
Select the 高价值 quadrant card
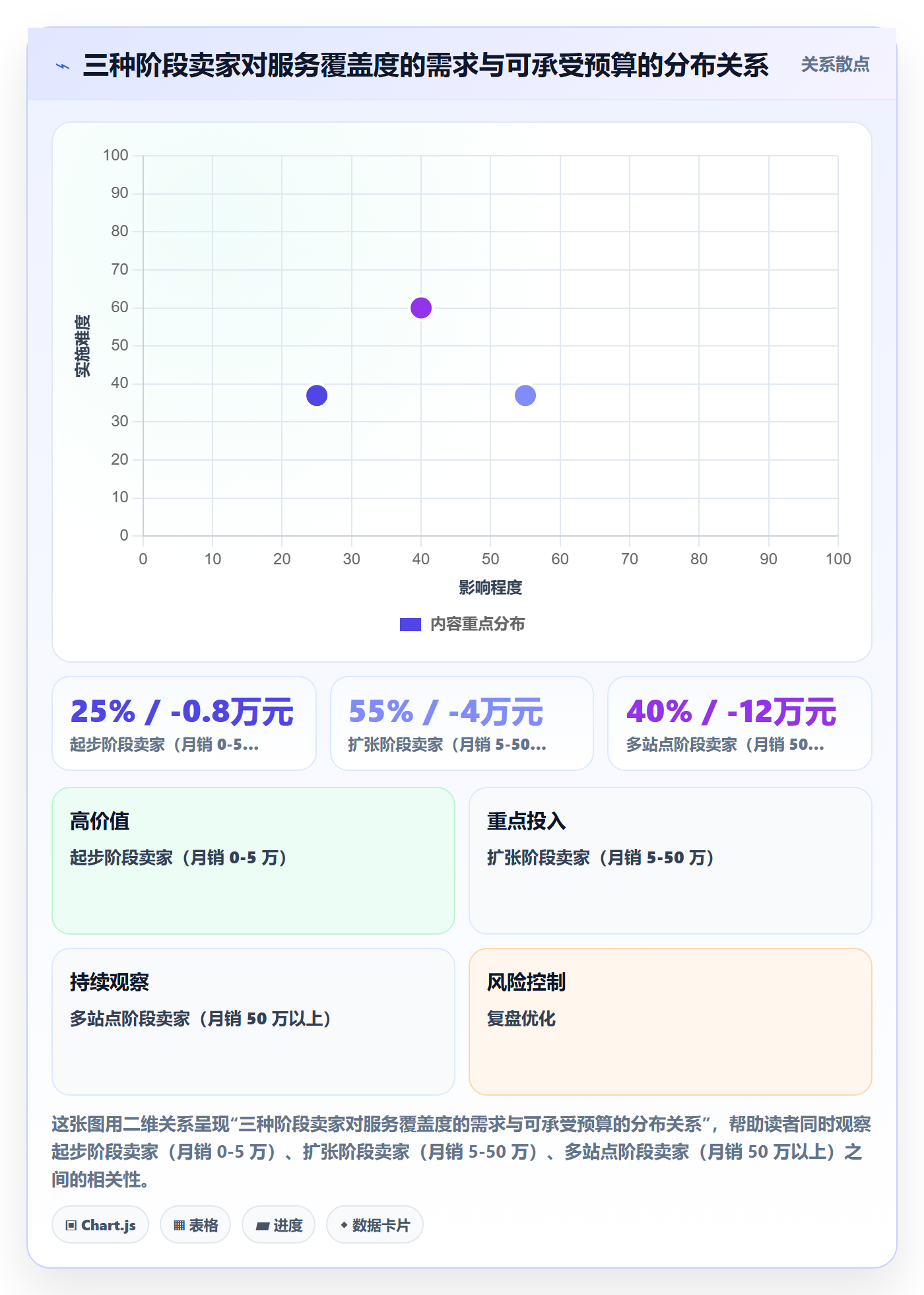253,861
